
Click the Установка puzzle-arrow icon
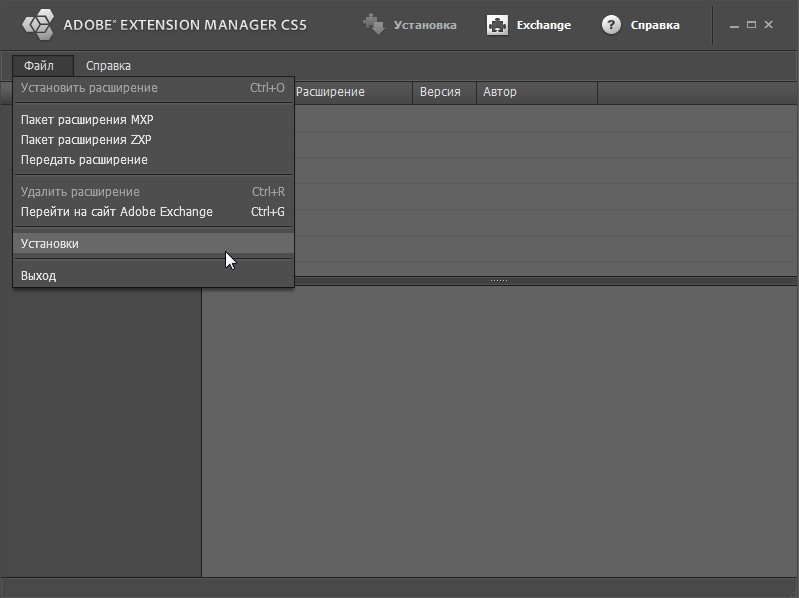click(374, 24)
